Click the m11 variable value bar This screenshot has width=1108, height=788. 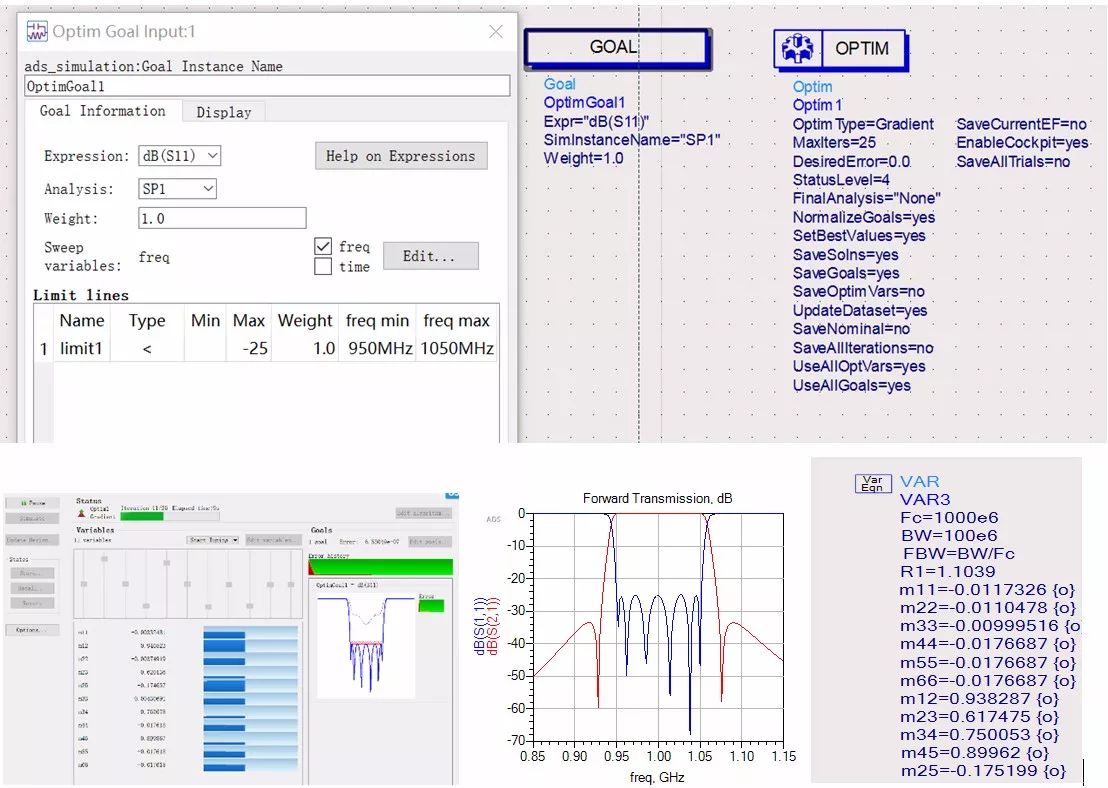pos(250,632)
